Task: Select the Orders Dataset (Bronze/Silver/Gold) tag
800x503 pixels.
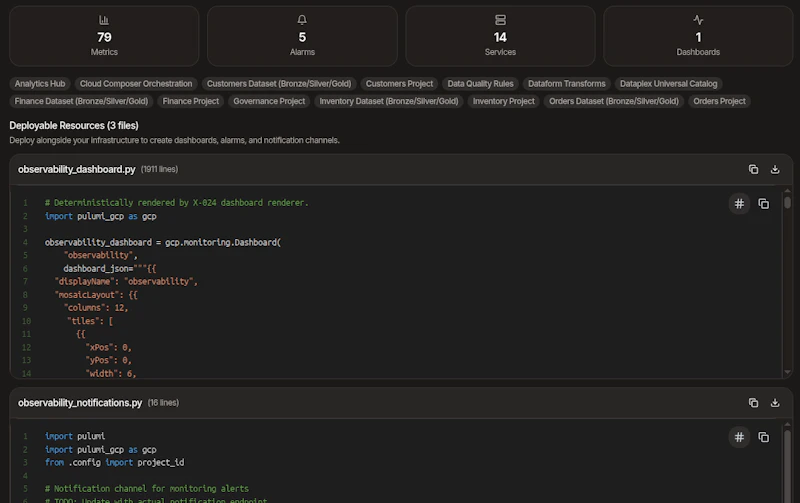Action: [x=614, y=101]
